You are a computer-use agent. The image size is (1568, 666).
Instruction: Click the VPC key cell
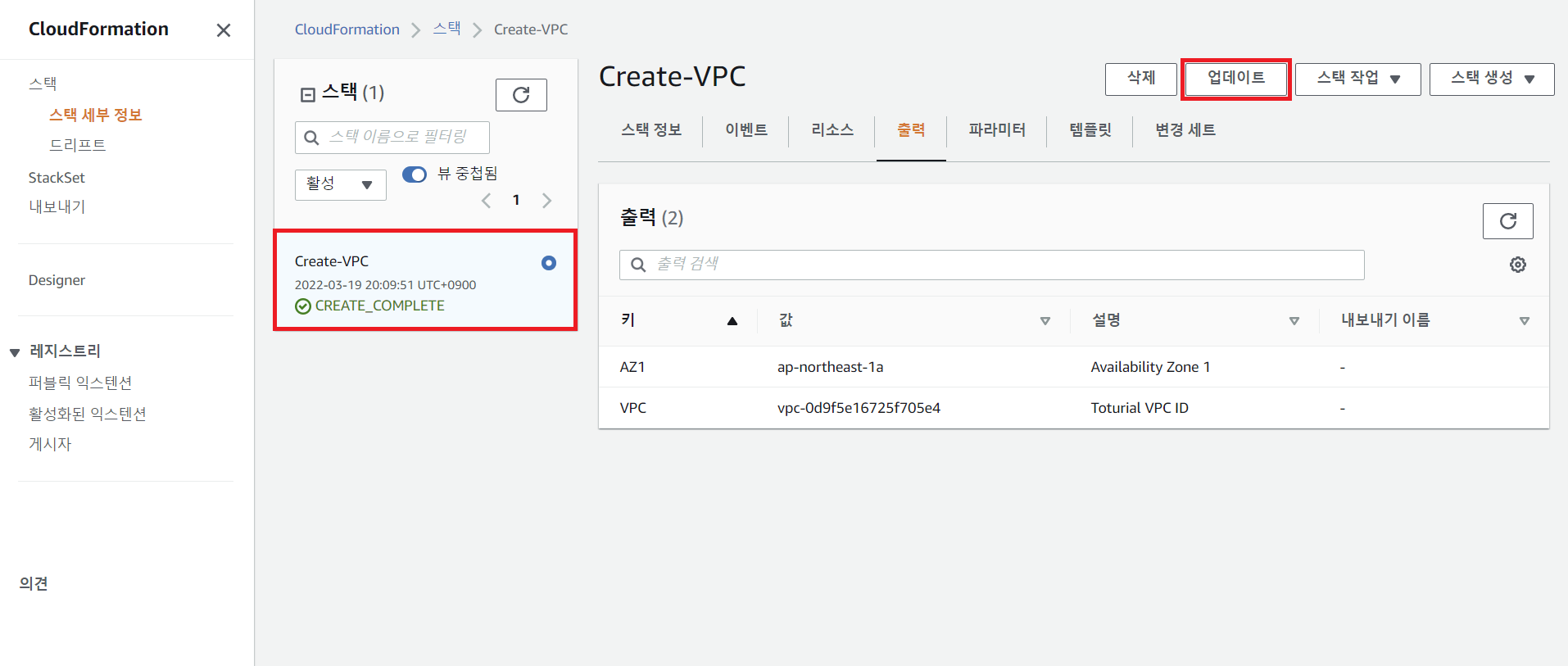(633, 408)
